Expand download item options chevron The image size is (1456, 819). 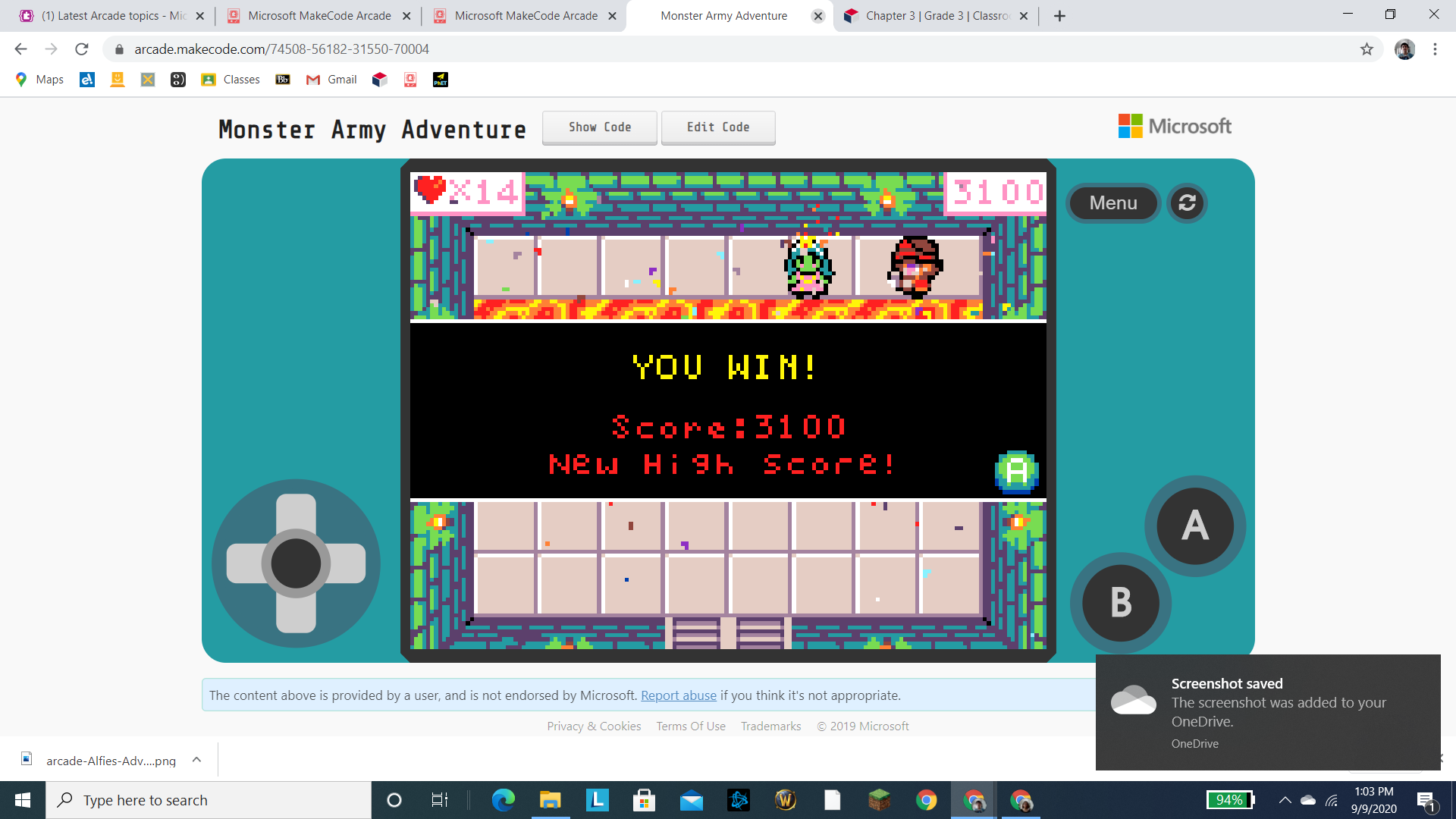(196, 760)
